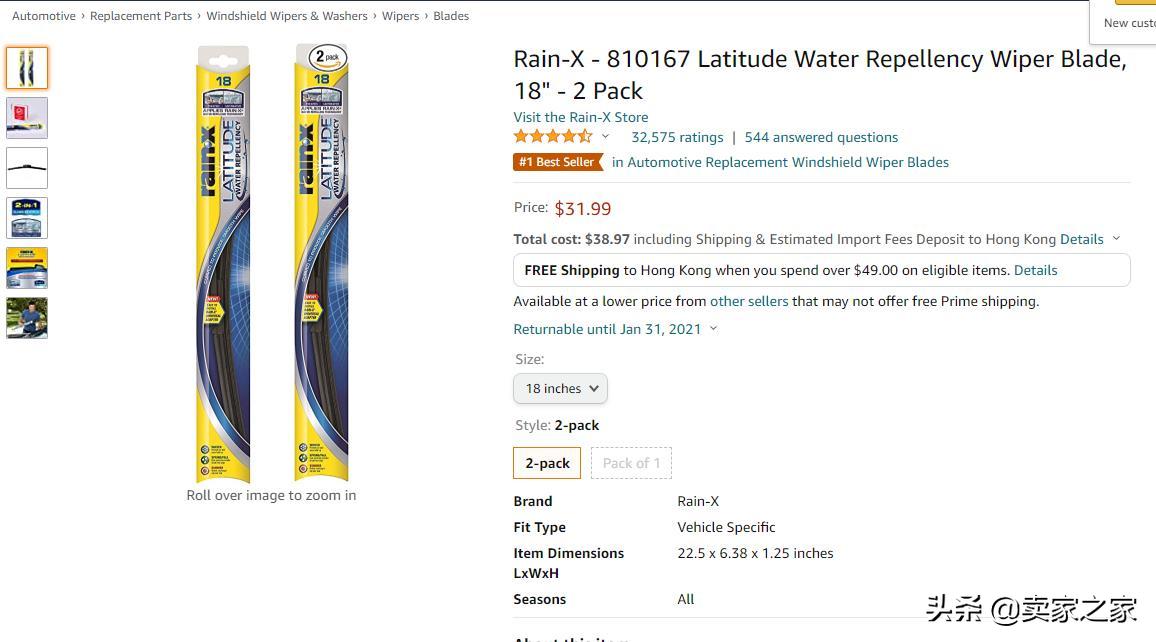Go to the Automotive breadcrumb
The image size is (1156, 642).
pos(44,16)
